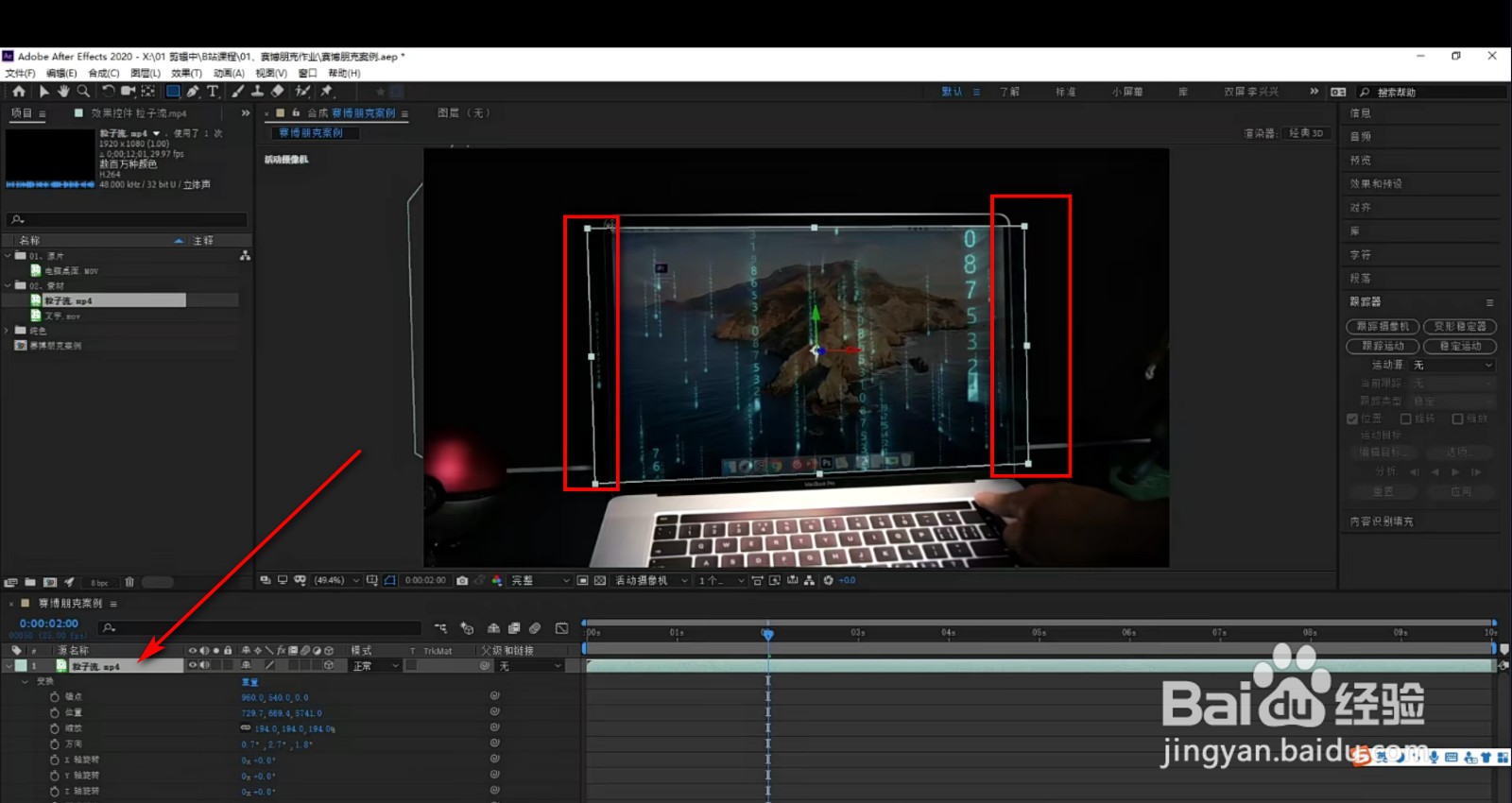The height and width of the screenshot is (803, 1512).
Task: Open the parent link 无 dropdown
Action: tap(531, 666)
